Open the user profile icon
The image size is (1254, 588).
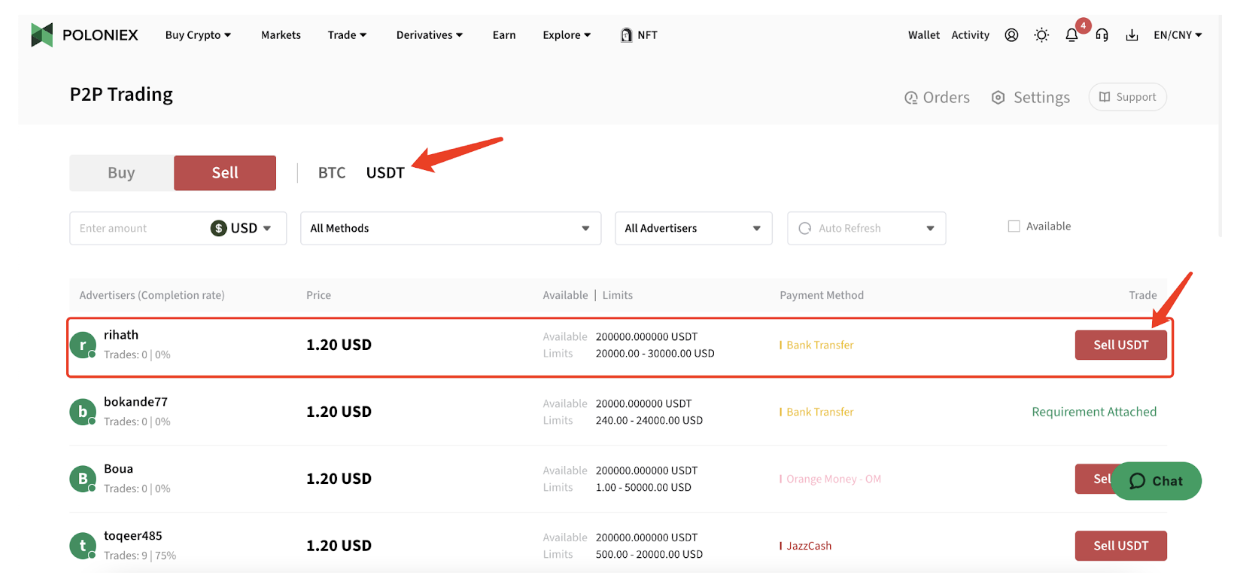point(1011,35)
